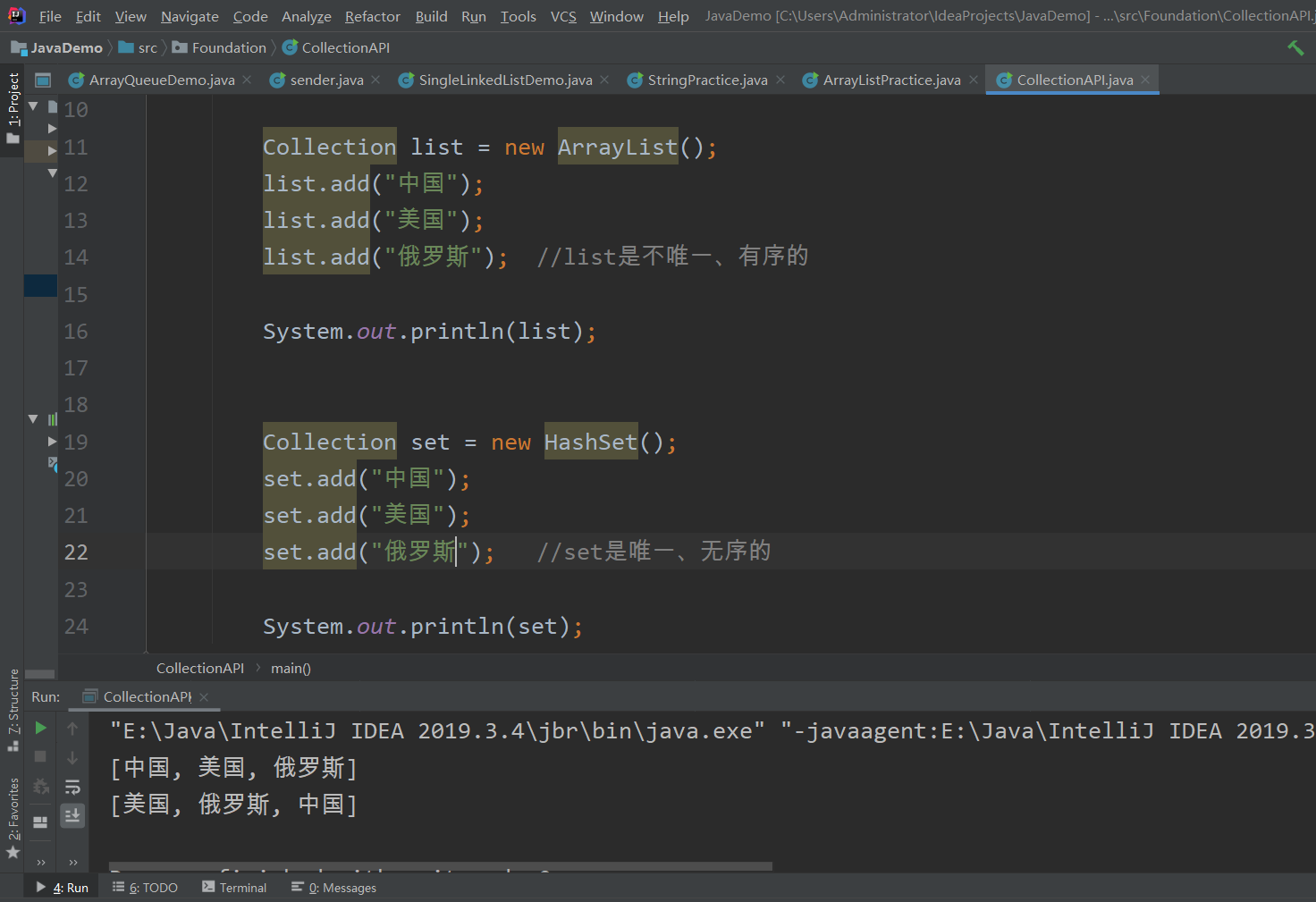The height and width of the screenshot is (902, 1316).
Task: Open the Edit menu
Action: [x=89, y=16]
